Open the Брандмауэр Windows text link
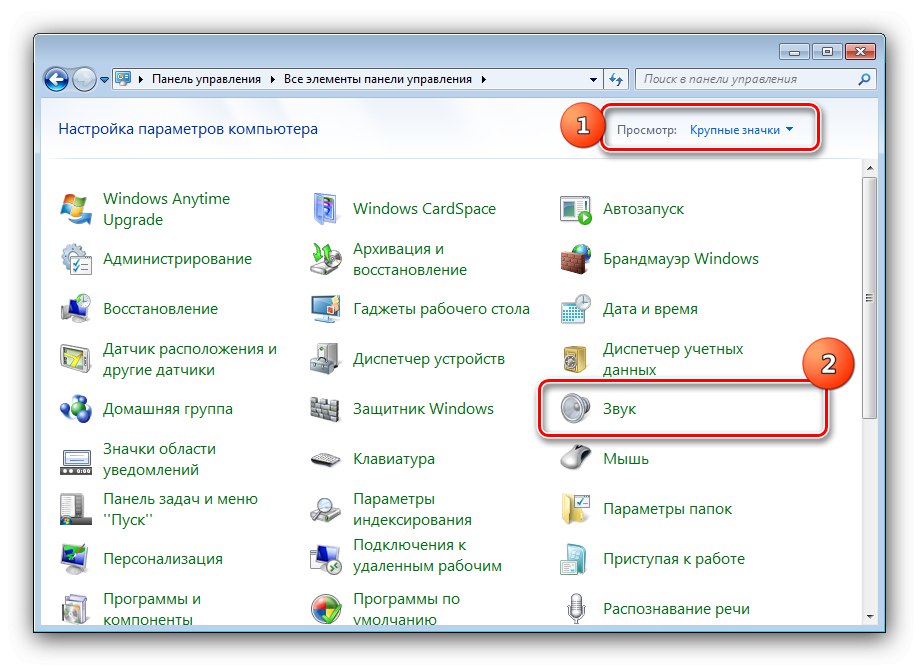Screen dimensions: 919x666 [681, 259]
